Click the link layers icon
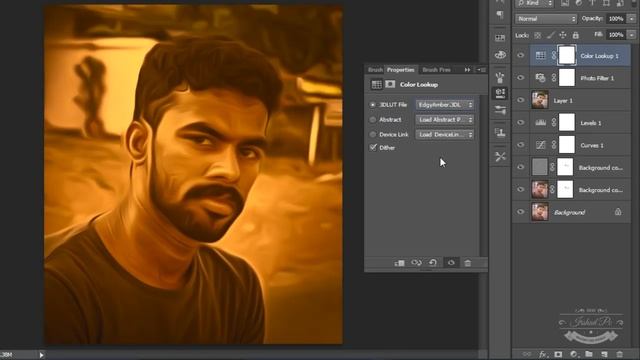 527,354
